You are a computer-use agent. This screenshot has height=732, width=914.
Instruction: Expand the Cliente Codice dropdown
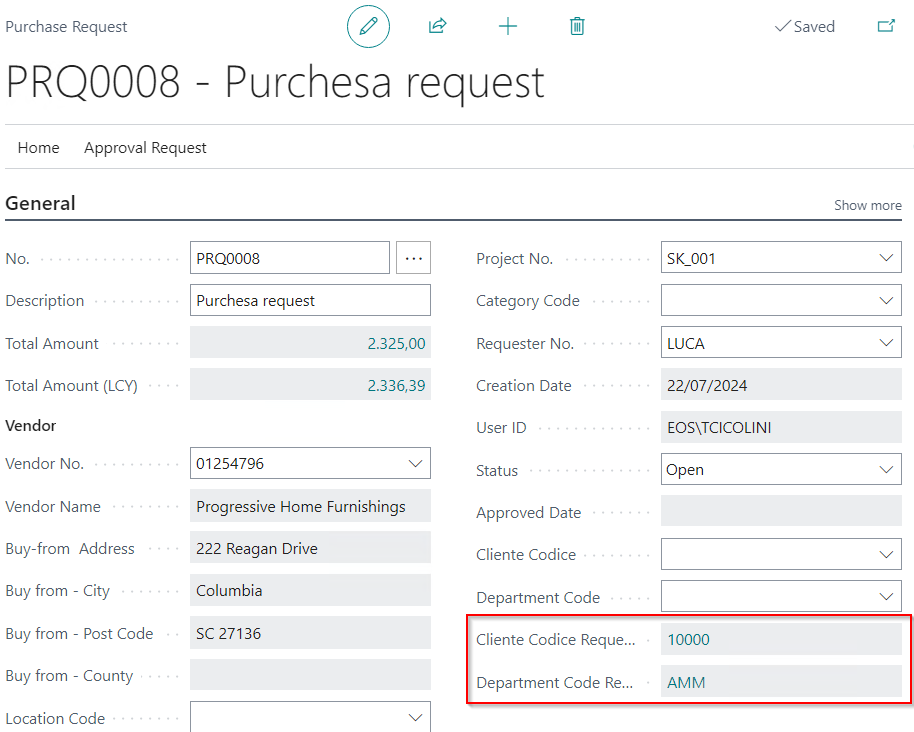886,554
